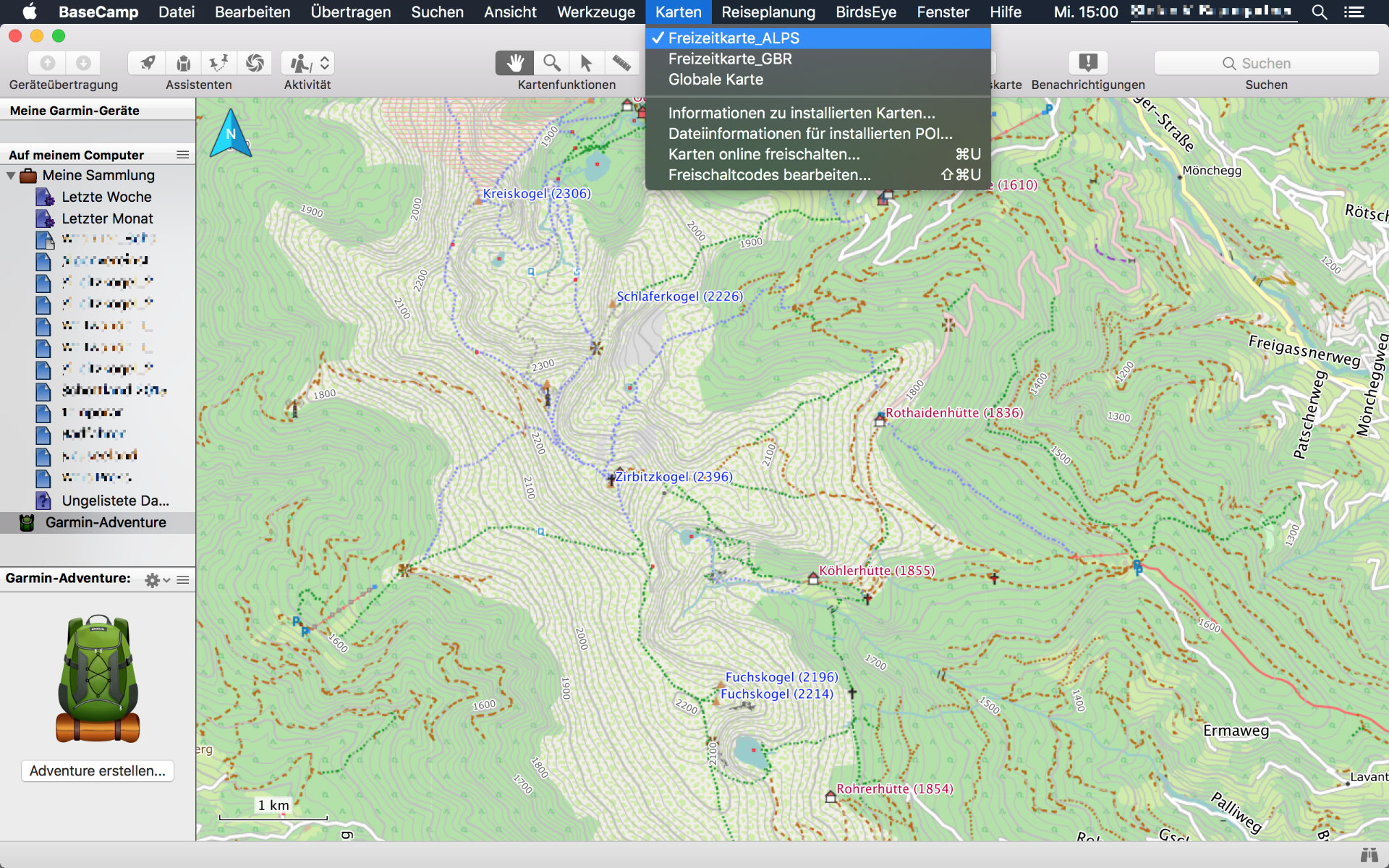1389x868 pixels.
Task: Choose Freizeitkarte_ALPS map
Action: click(x=818, y=38)
